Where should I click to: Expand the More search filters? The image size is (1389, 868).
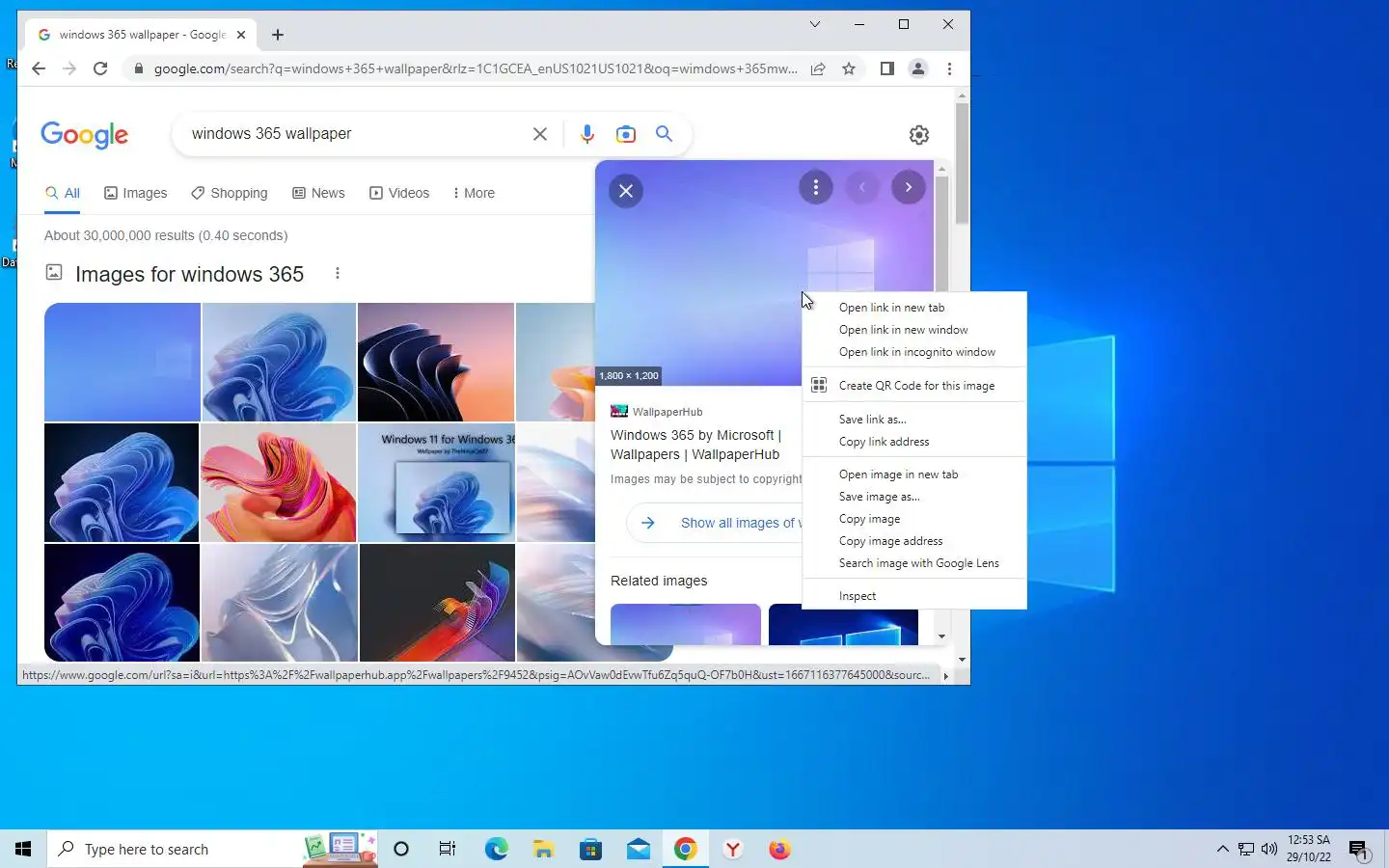pos(473,193)
